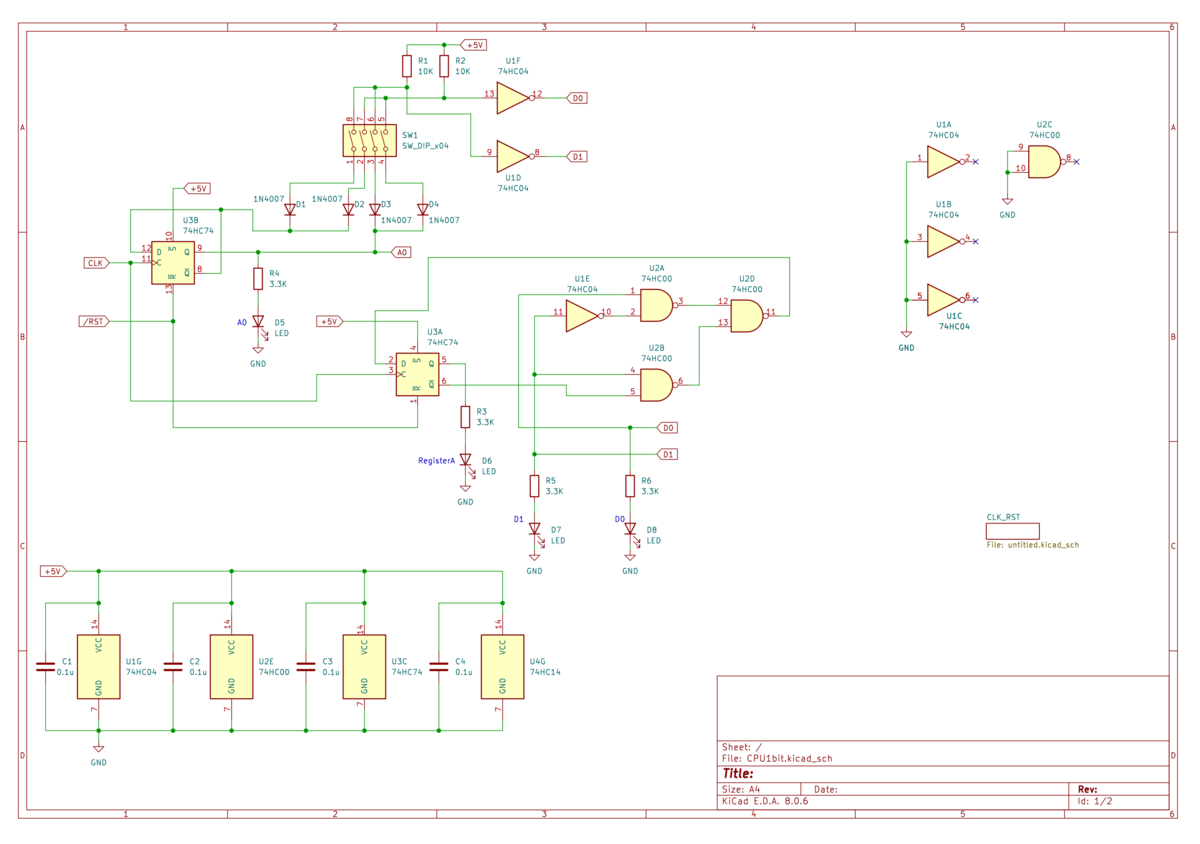The image size is (1200, 844).
Task: Click the +5V label above U3B
Action: coord(196,188)
